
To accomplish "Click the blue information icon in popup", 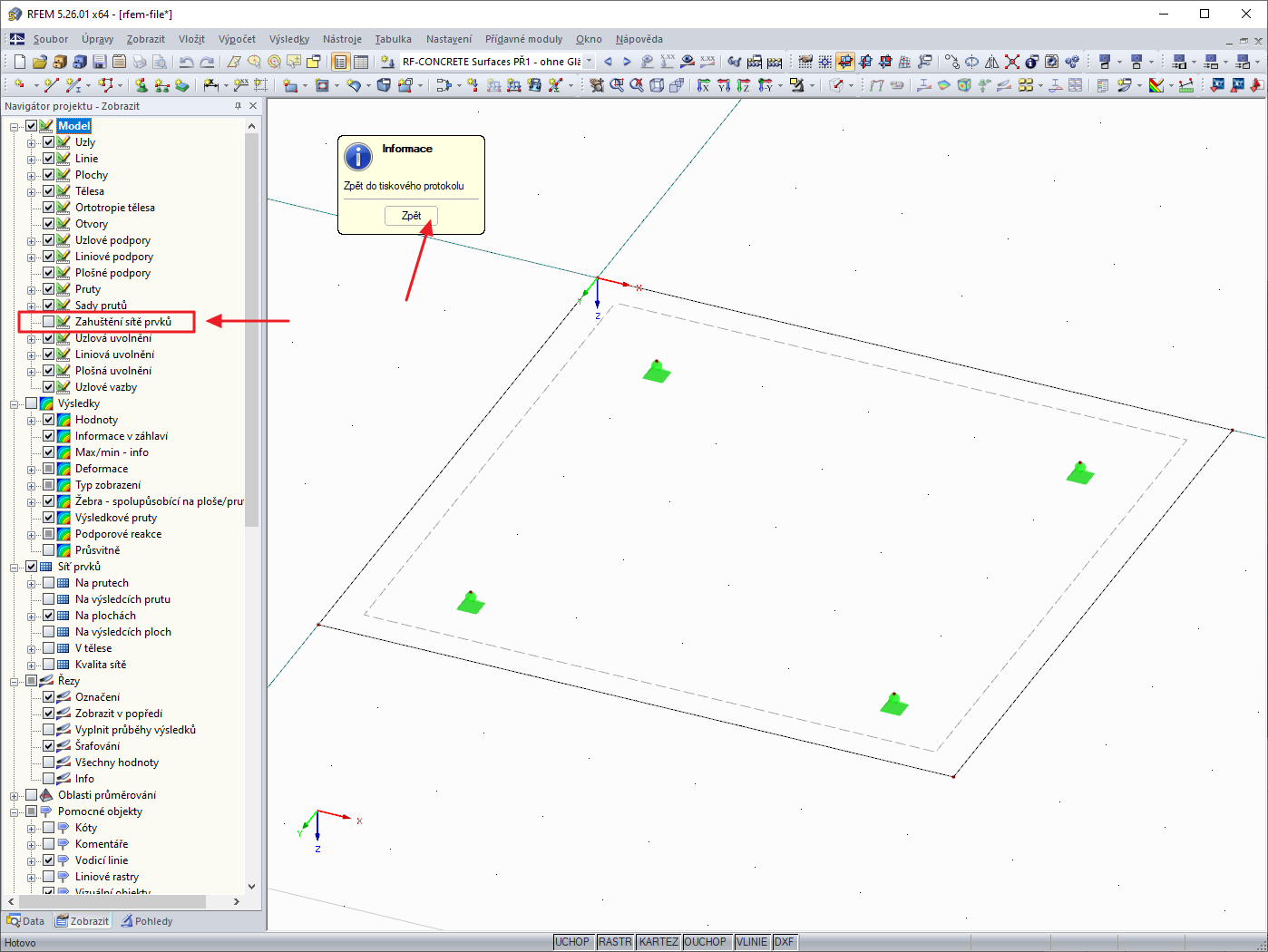I will click(x=358, y=157).
